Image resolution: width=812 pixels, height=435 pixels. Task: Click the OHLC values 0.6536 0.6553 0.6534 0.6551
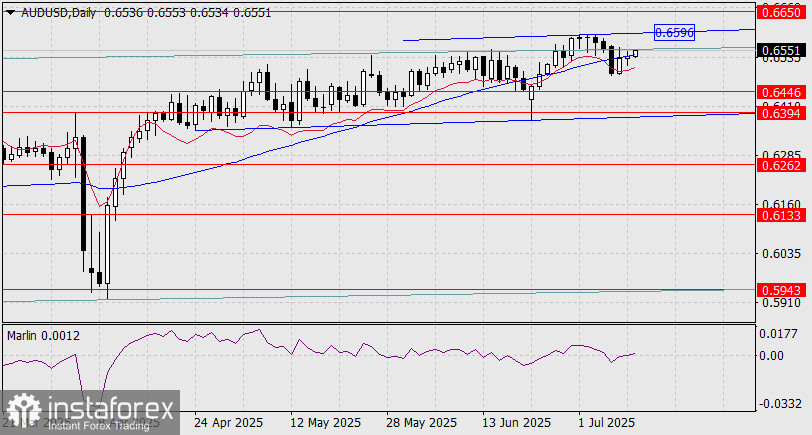[x=187, y=13]
